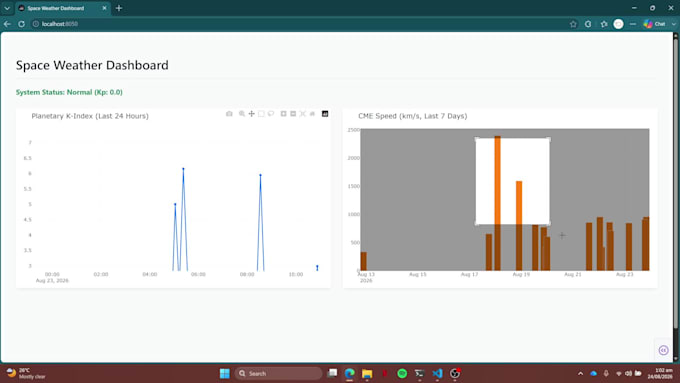Screen dimensions: 680x383
Task: Click the taskbar Search box
Action: [x=278, y=373]
